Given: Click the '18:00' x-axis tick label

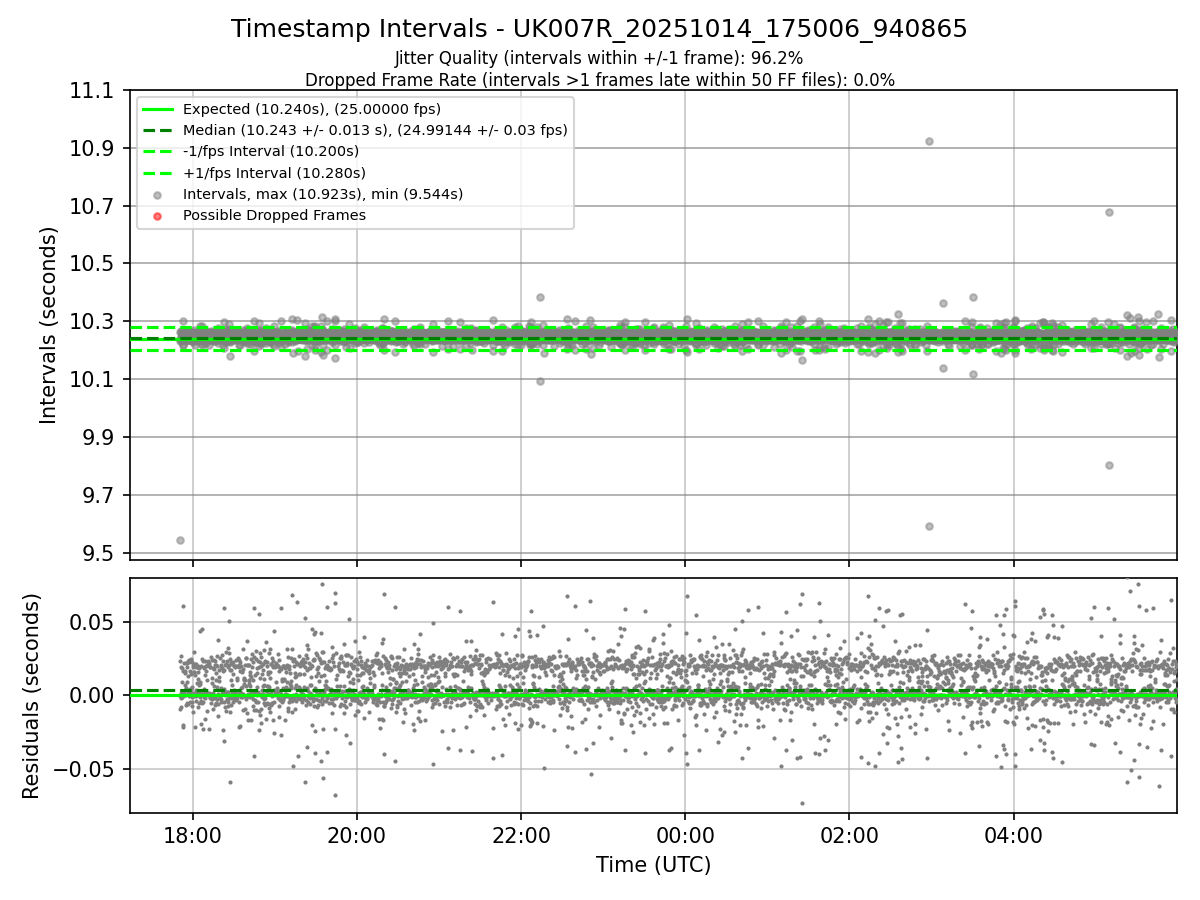Looking at the screenshot, I should pos(193,833).
